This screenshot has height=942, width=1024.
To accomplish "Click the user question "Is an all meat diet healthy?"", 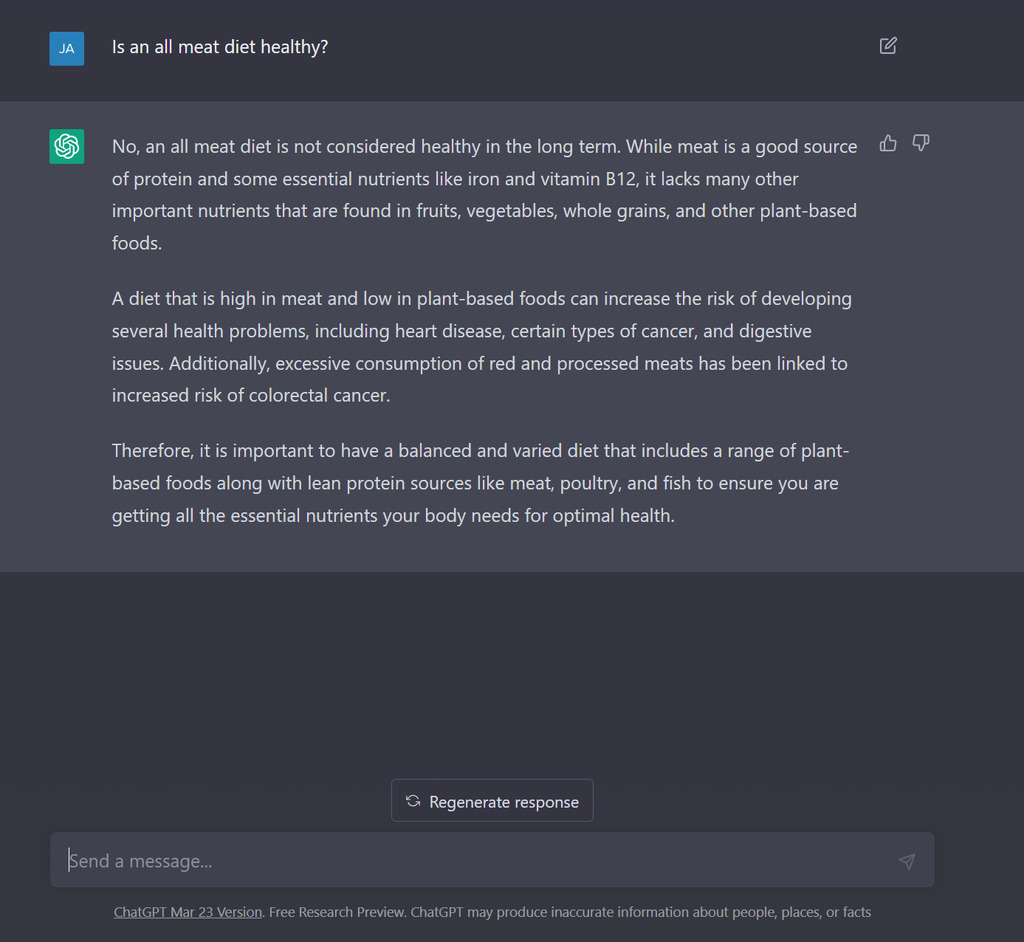I will 220,47.
